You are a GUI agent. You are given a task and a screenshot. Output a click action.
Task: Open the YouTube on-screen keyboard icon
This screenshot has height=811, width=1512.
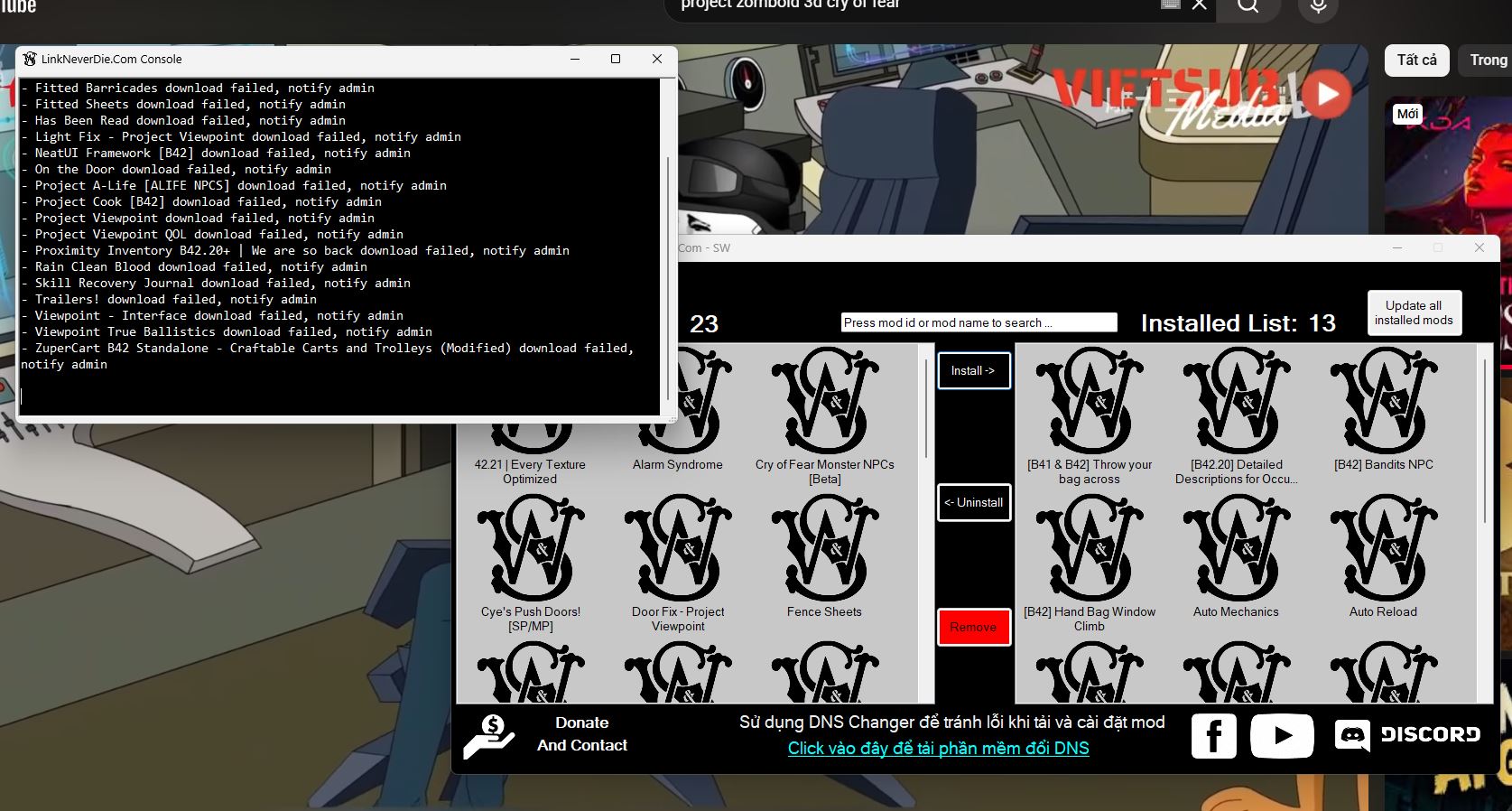1171,4
